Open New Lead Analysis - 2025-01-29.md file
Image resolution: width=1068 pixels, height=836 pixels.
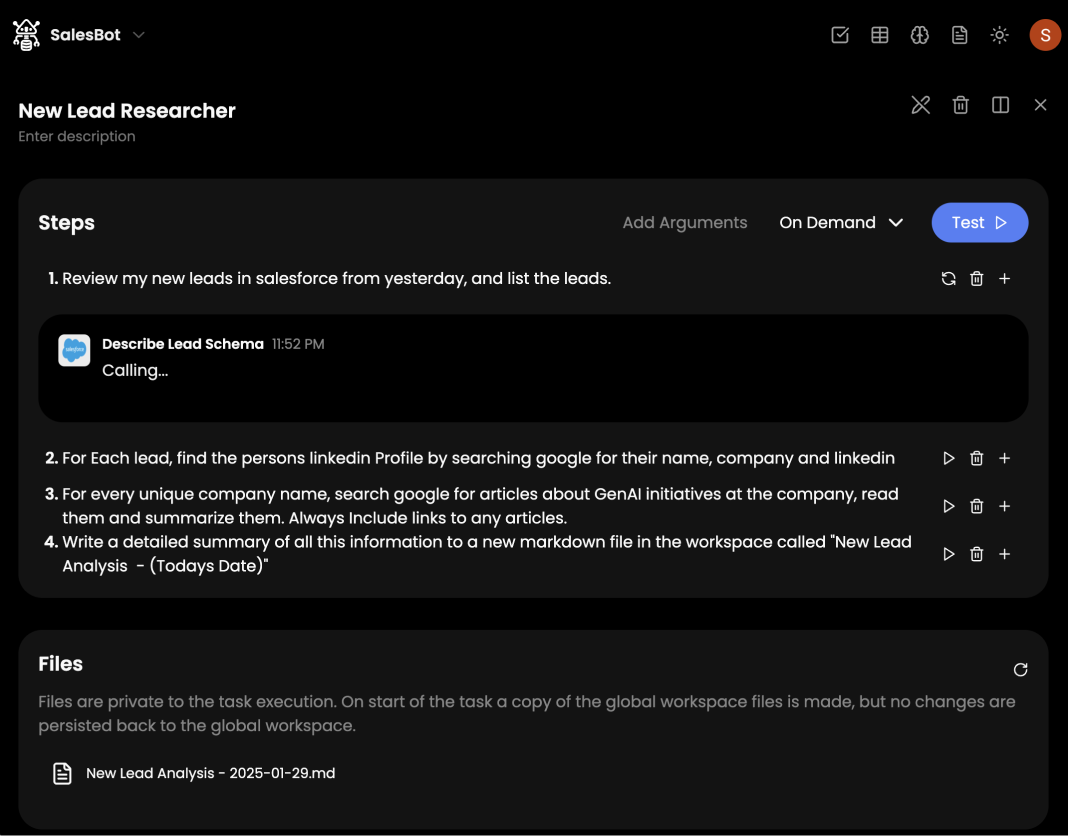coord(210,773)
